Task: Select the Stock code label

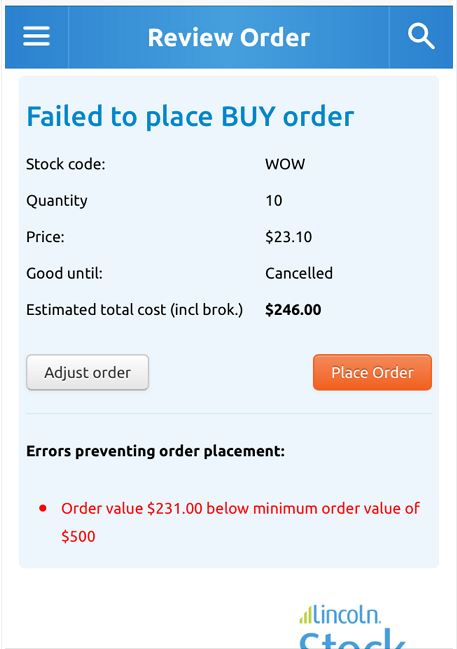Action: 65,164
